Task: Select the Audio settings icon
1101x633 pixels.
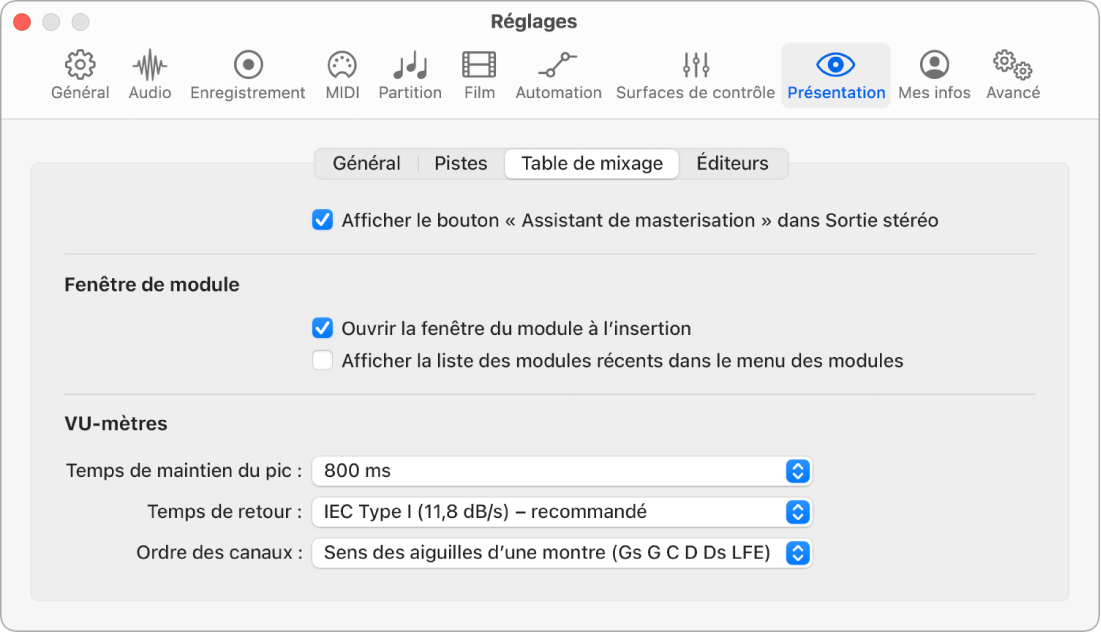Action: 149,74
